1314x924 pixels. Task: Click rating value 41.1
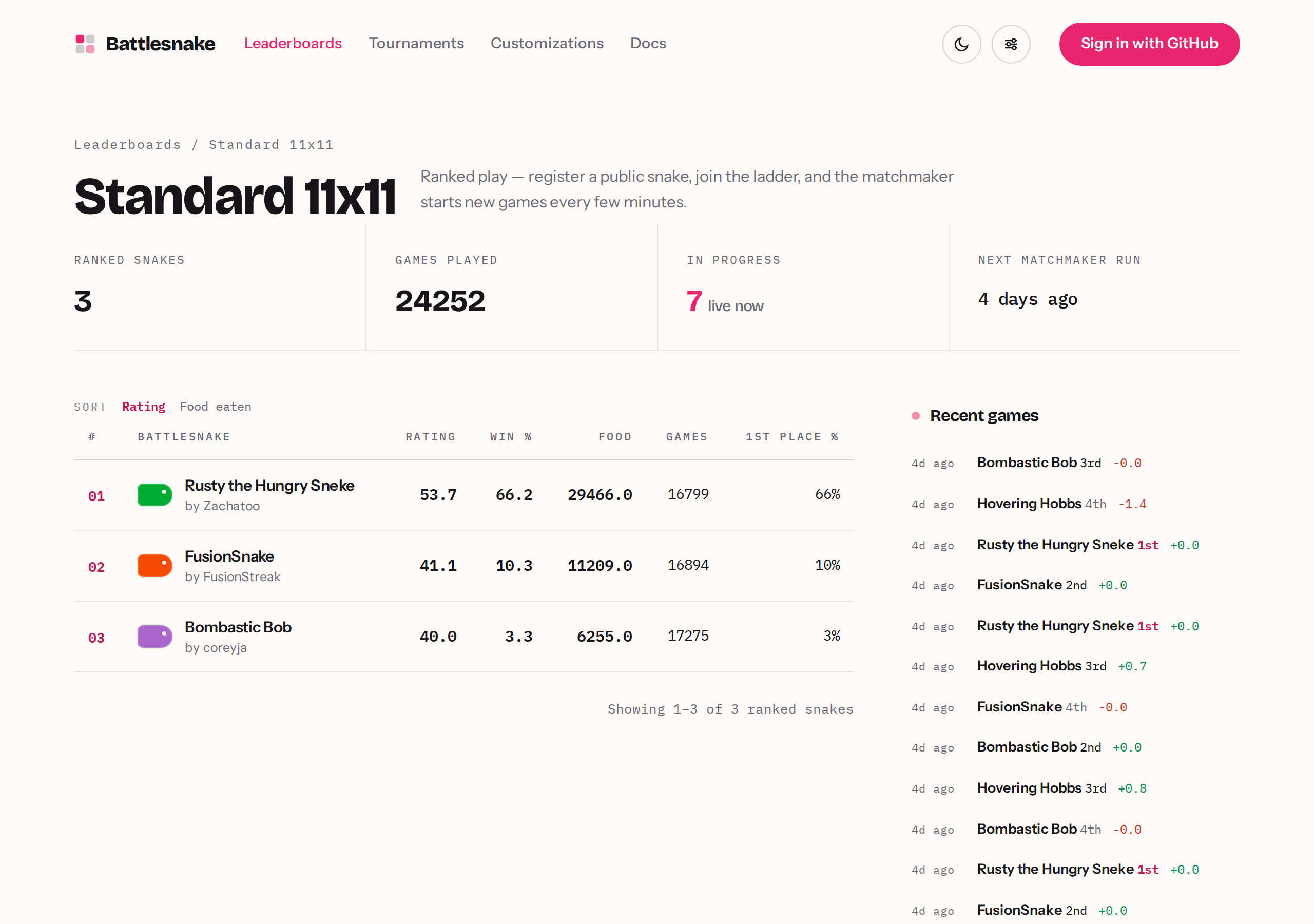pyautogui.click(x=438, y=566)
